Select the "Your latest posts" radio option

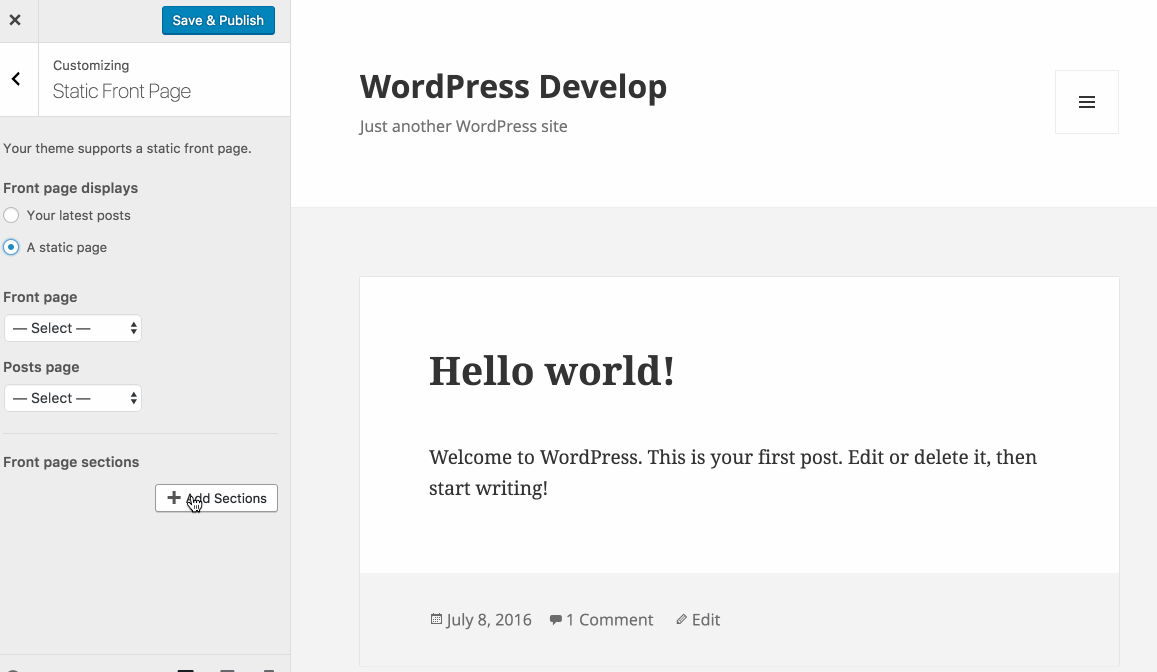point(11,215)
